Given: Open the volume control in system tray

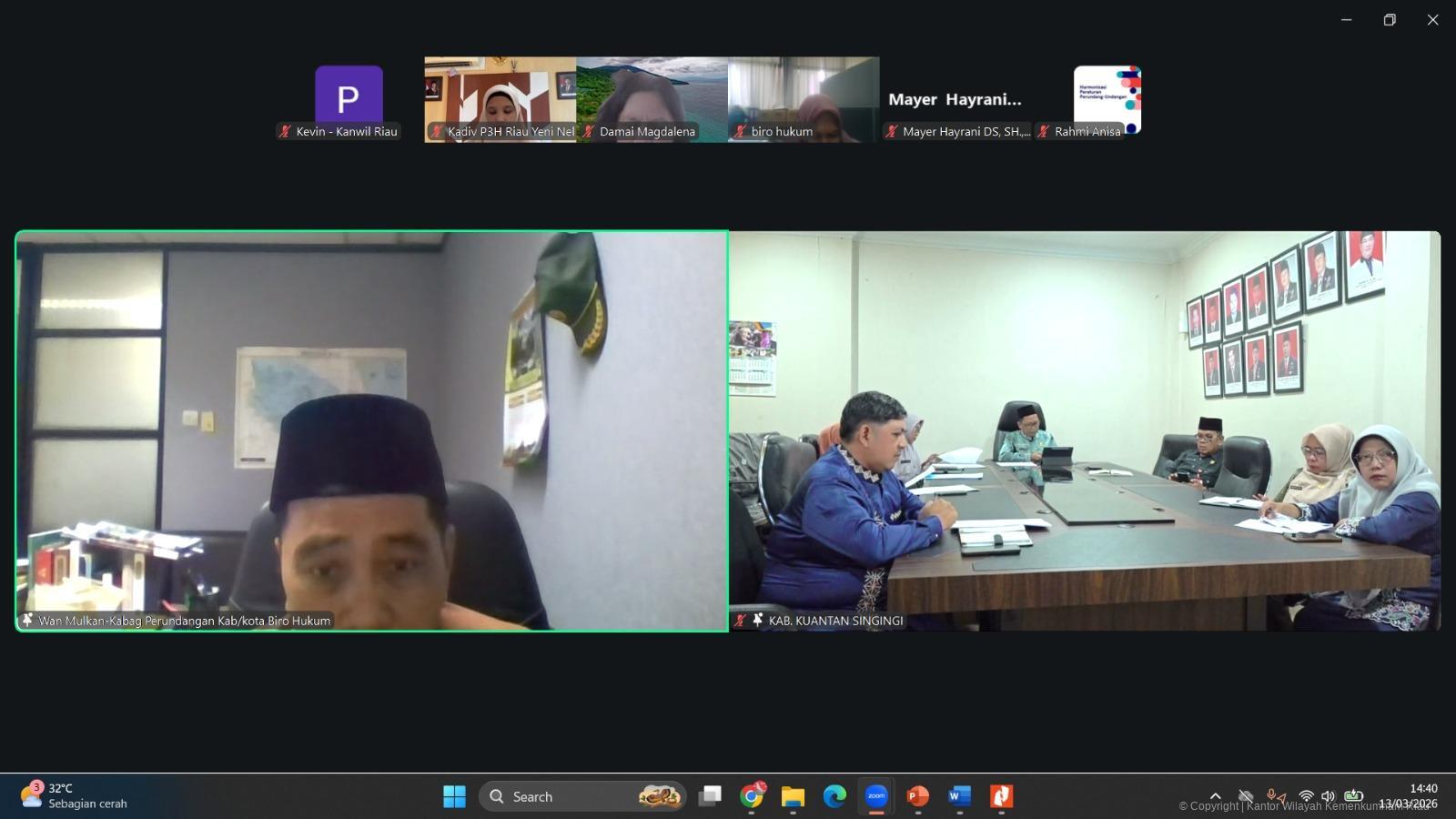Looking at the screenshot, I should click(1328, 796).
